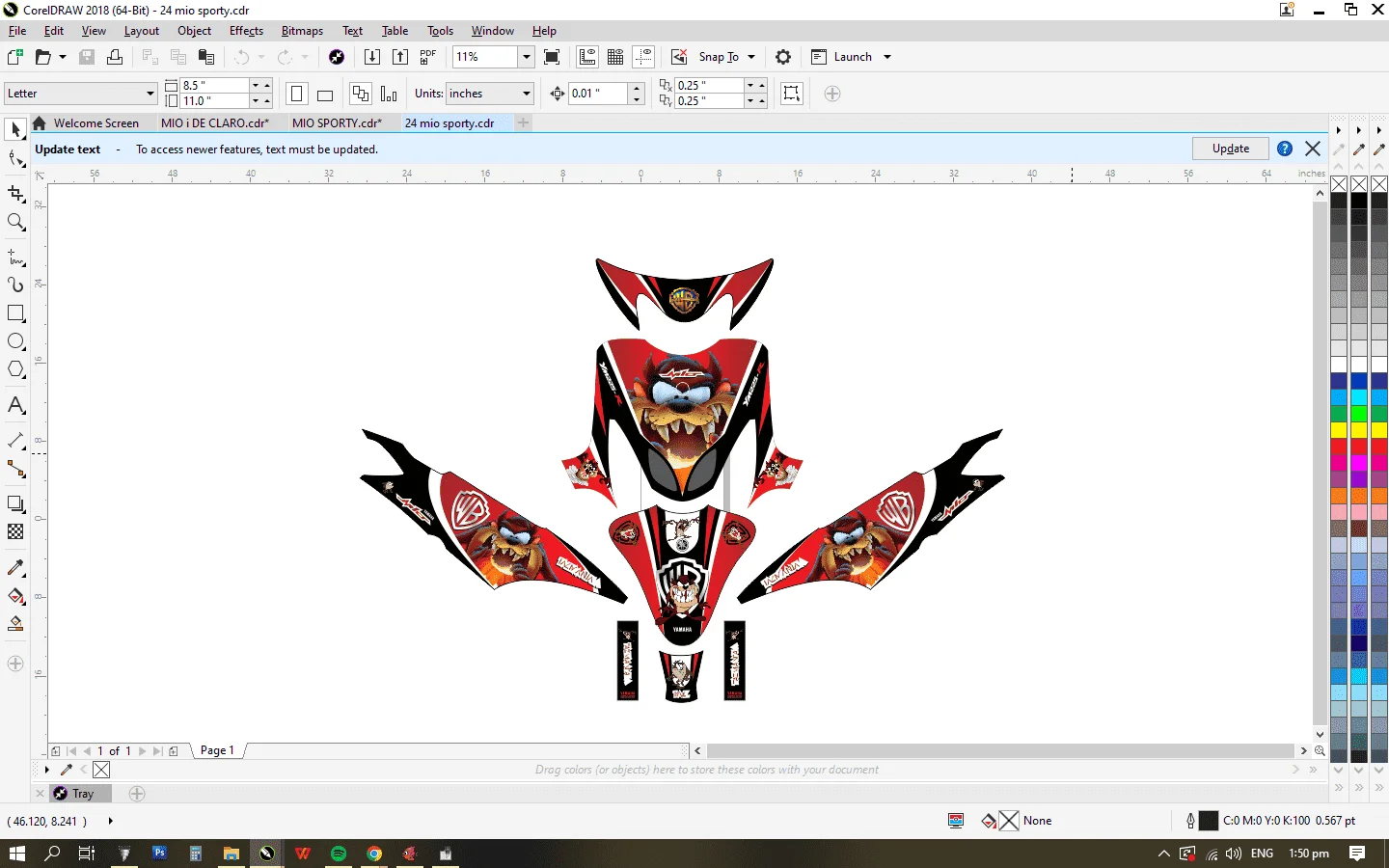This screenshot has height=868, width=1389.
Task: Toggle the Show Grid button
Action: (x=615, y=57)
